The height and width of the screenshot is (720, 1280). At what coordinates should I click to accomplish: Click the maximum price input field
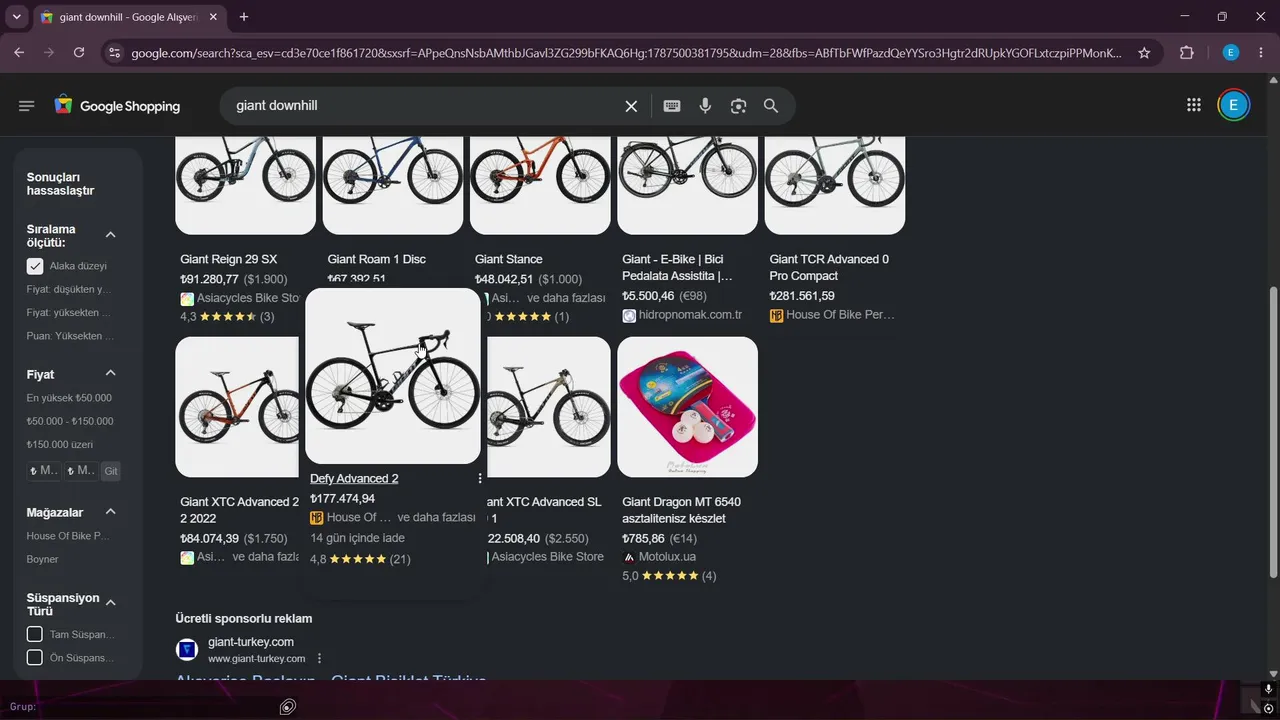pyautogui.click(x=81, y=471)
